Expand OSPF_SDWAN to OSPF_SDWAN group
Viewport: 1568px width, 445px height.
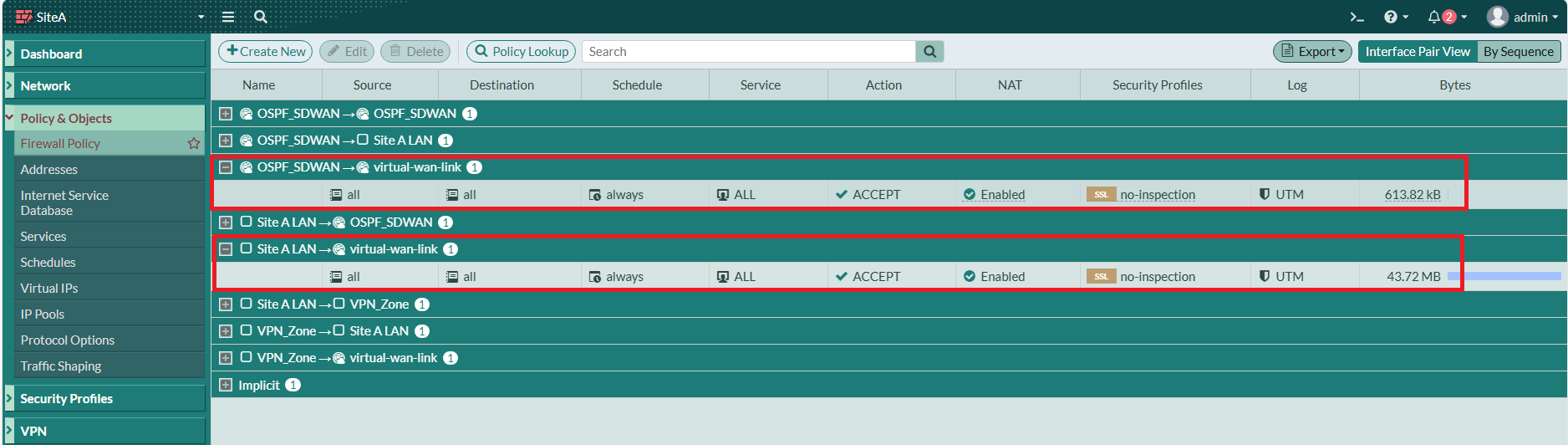[226, 114]
